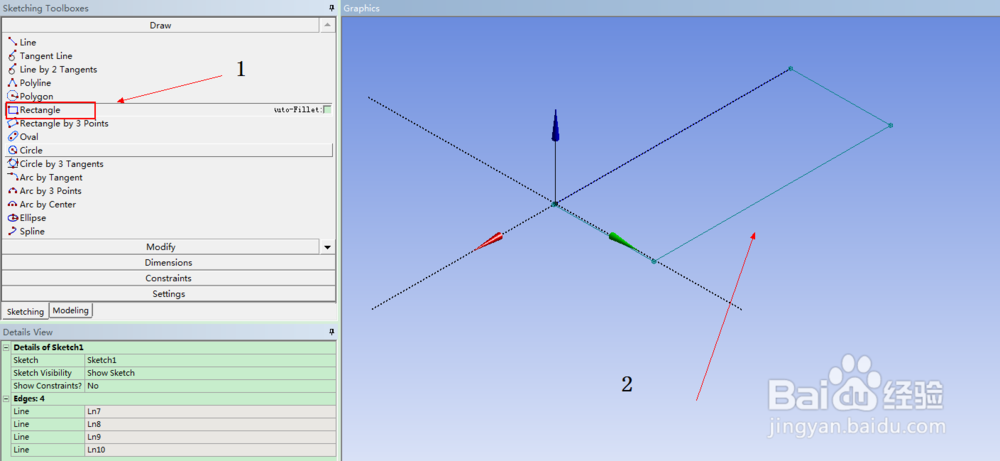Click the right corner point of the rectangle
The width and height of the screenshot is (1000, 461).
(890, 126)
